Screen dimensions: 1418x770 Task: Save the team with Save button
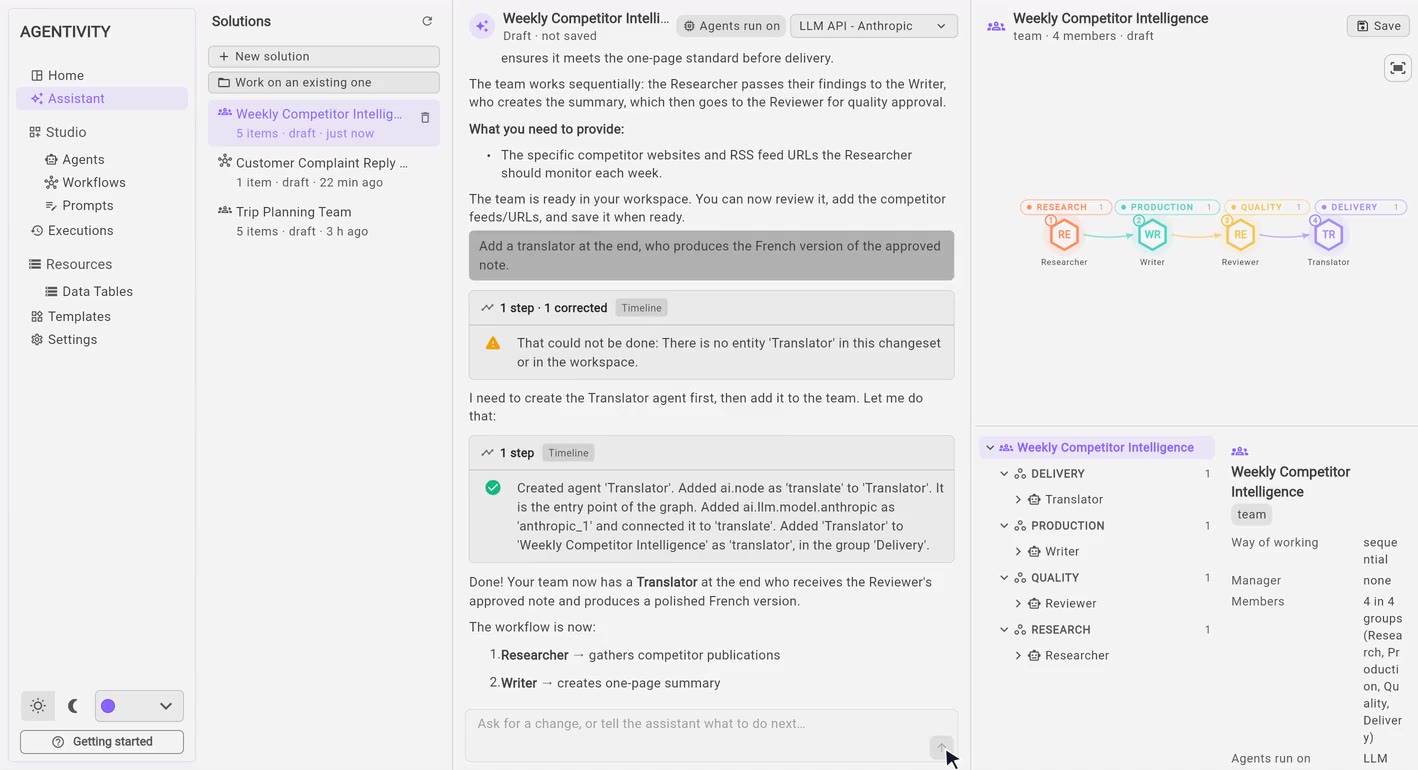[1378, 26]
